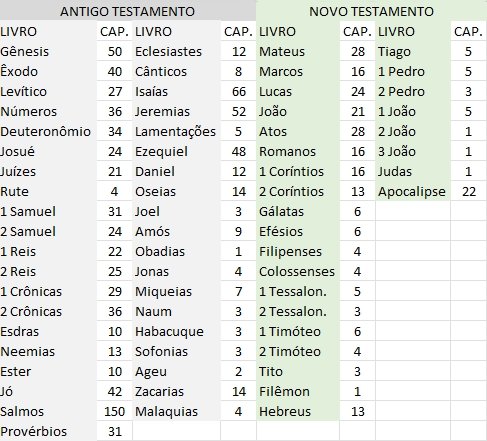This screenshot has height=441, width=487.
Task: Click the Malaquias cell
Action: (x=176, y=411)
